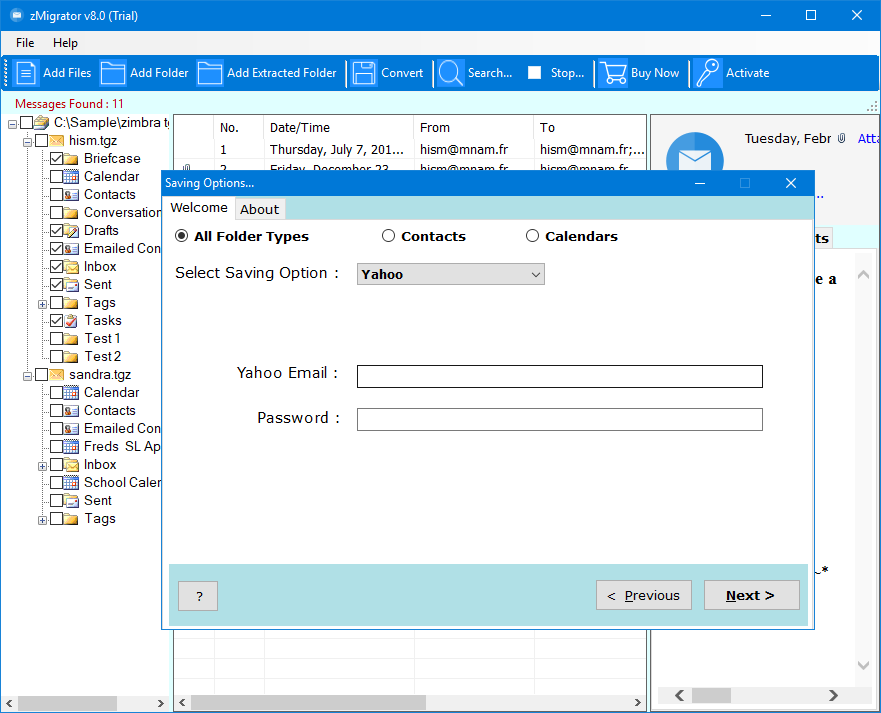Select message row number 1
Screen dimensions: 881x713
coord(410,149)
